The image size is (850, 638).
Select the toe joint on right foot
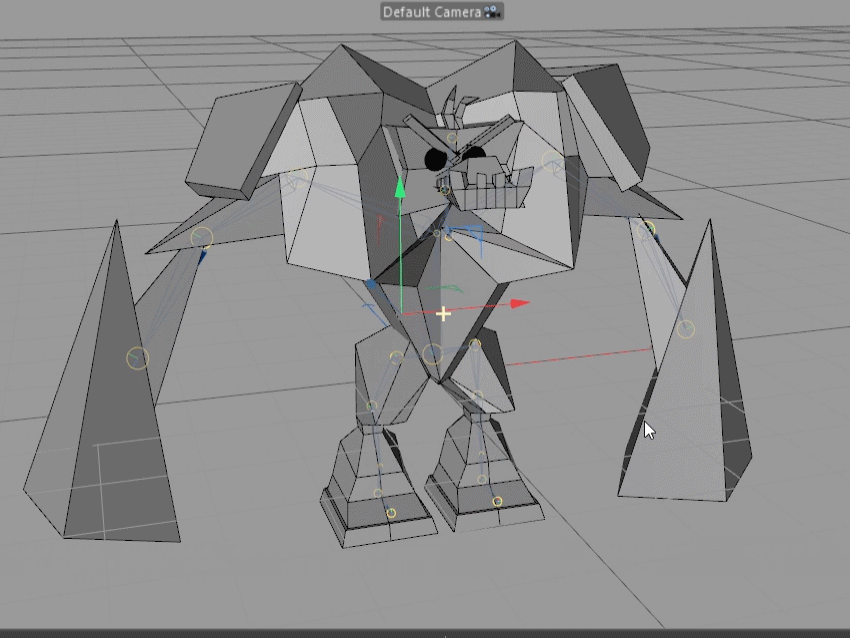pos(497,502)
